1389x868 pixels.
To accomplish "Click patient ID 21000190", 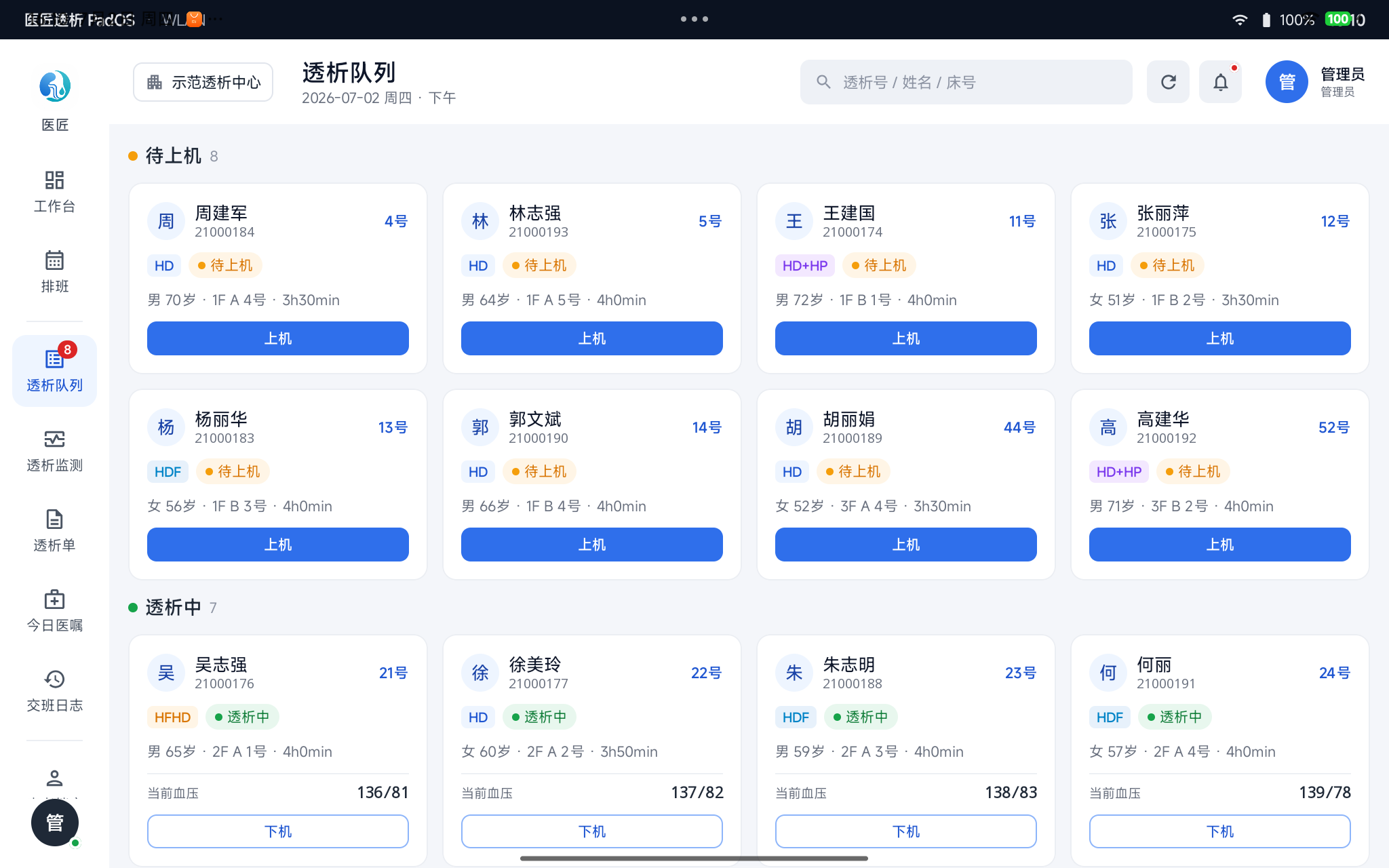I will pyautogui.click(x=539, y=438).
